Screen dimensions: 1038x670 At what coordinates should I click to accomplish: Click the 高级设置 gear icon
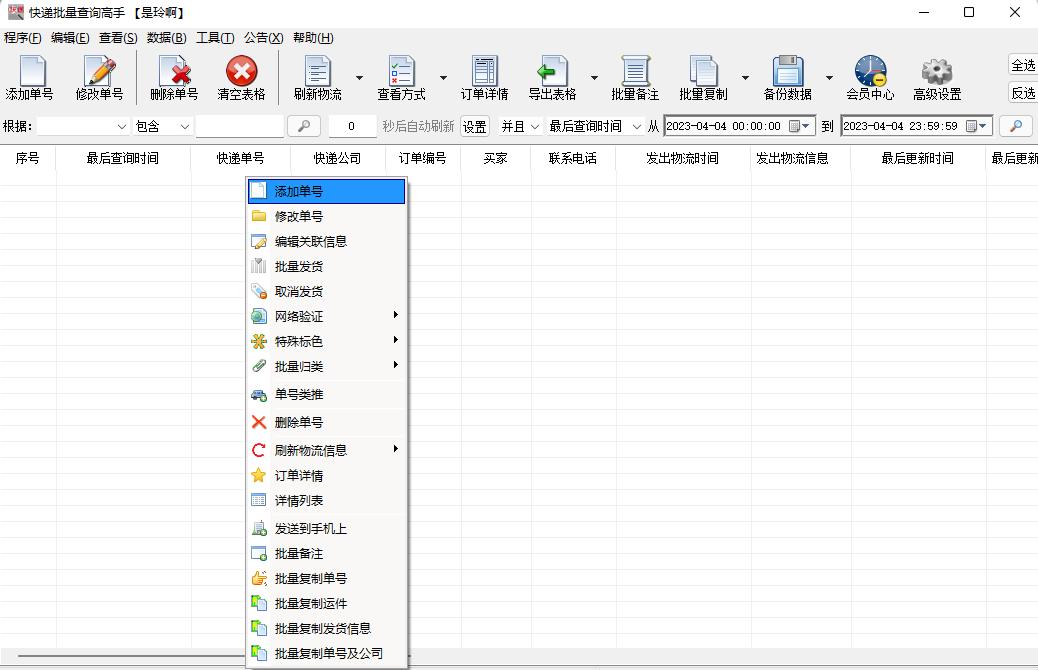click(936, 77)
